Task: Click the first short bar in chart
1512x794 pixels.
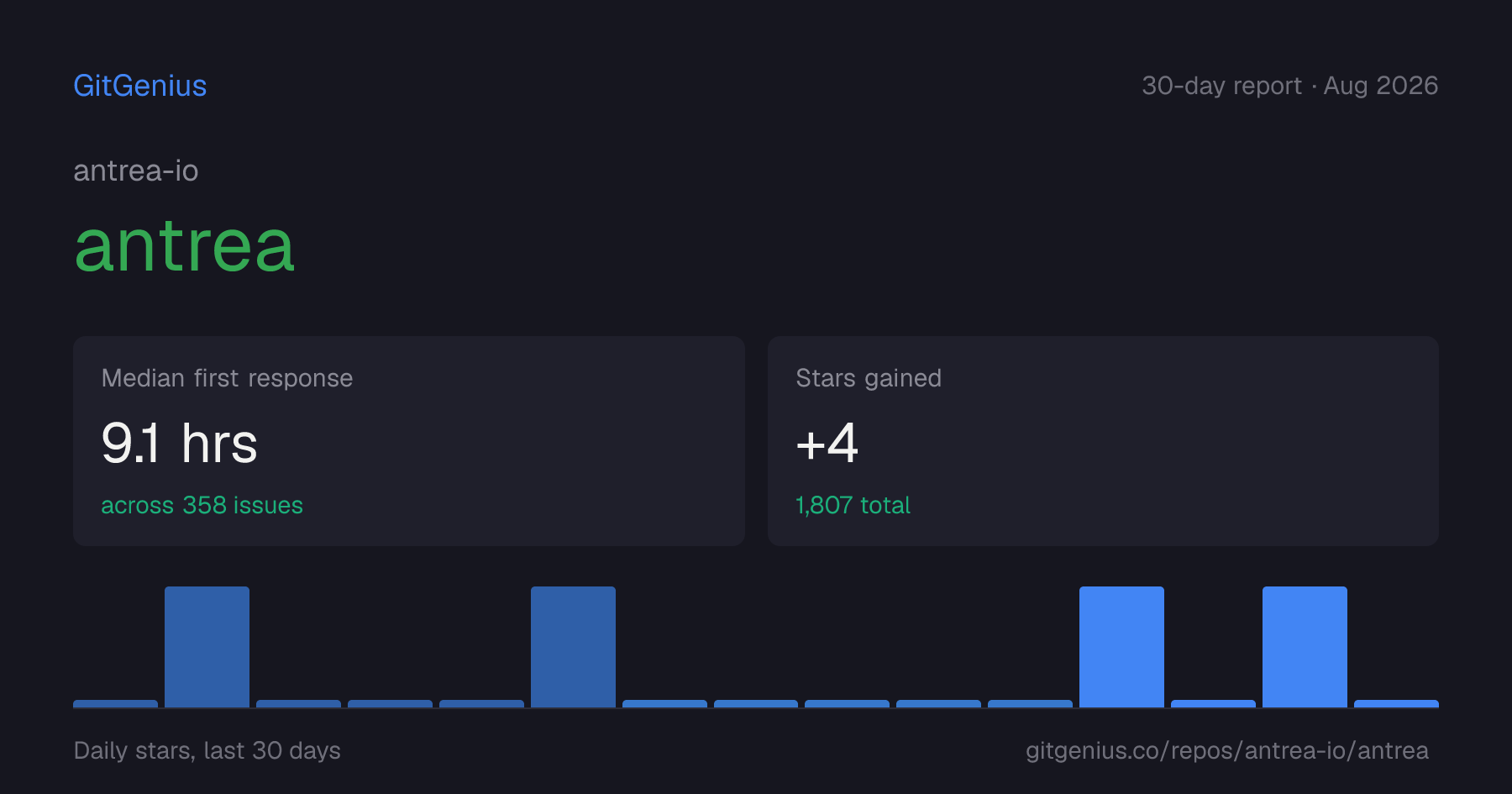Action: coord(115,704)
